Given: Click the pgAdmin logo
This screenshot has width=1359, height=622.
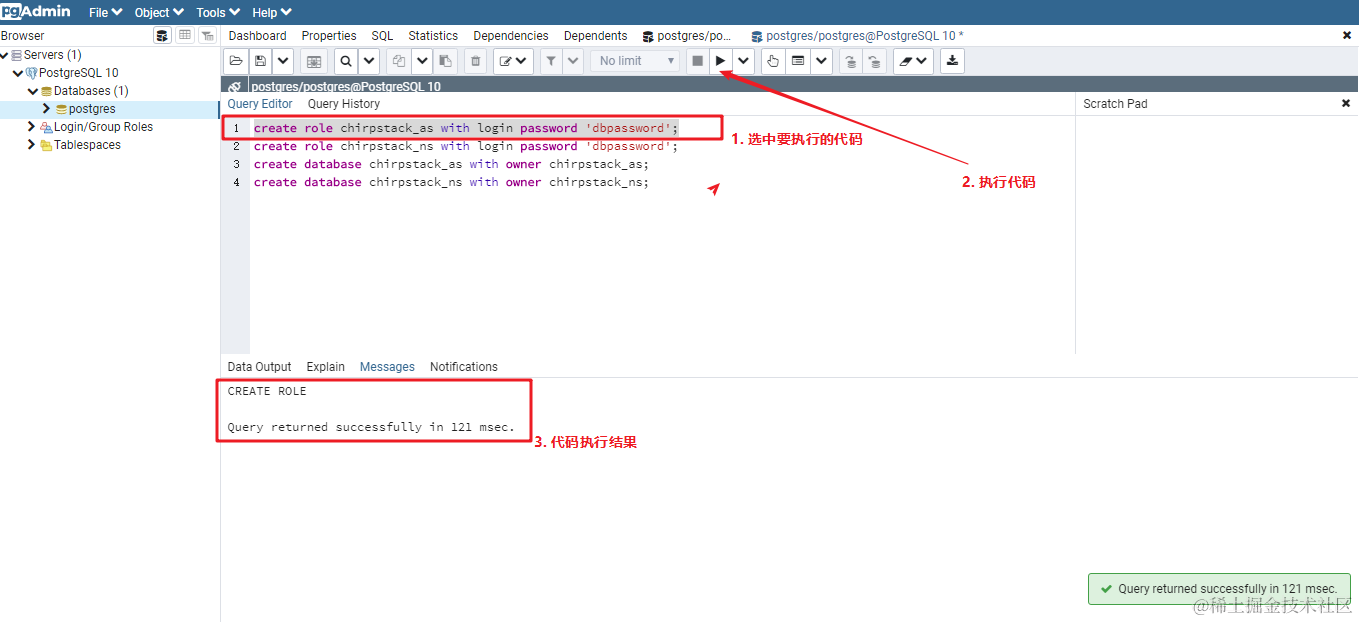Looking at the screenshot, I should (x=36, y=12).
